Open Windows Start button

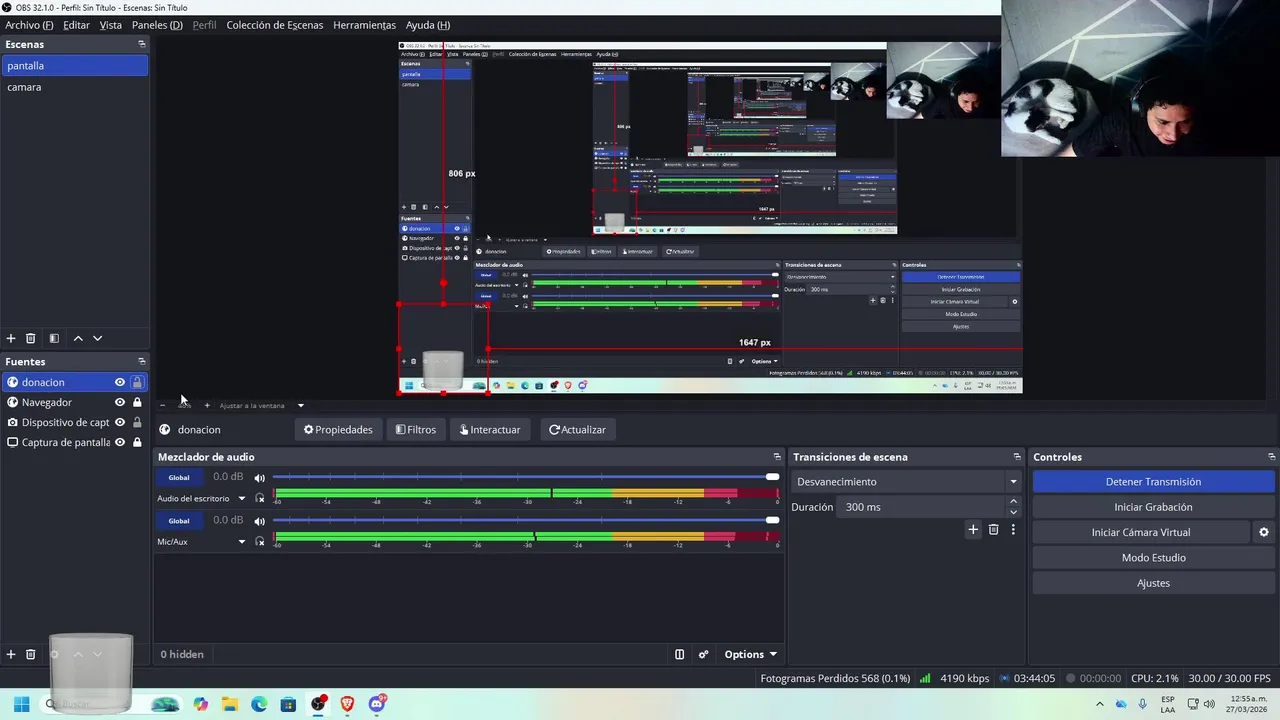21,704
